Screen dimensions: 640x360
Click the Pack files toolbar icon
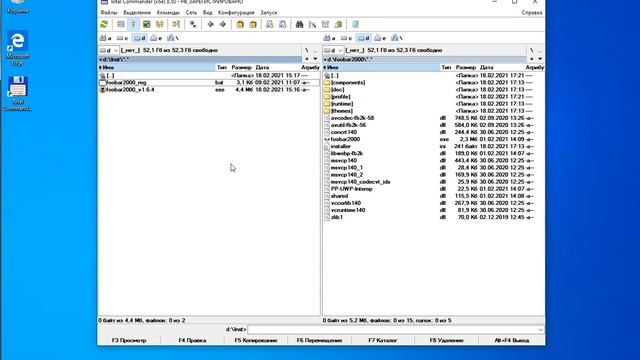[x=240, y=24]
